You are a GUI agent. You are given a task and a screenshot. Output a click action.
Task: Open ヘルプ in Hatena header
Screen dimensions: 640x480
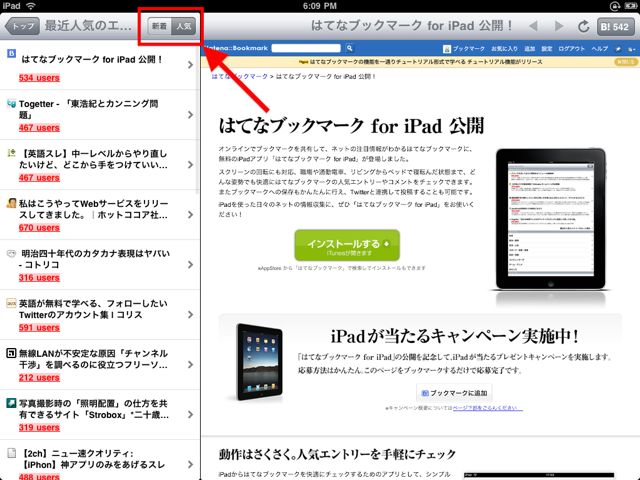tap(600, 49)
